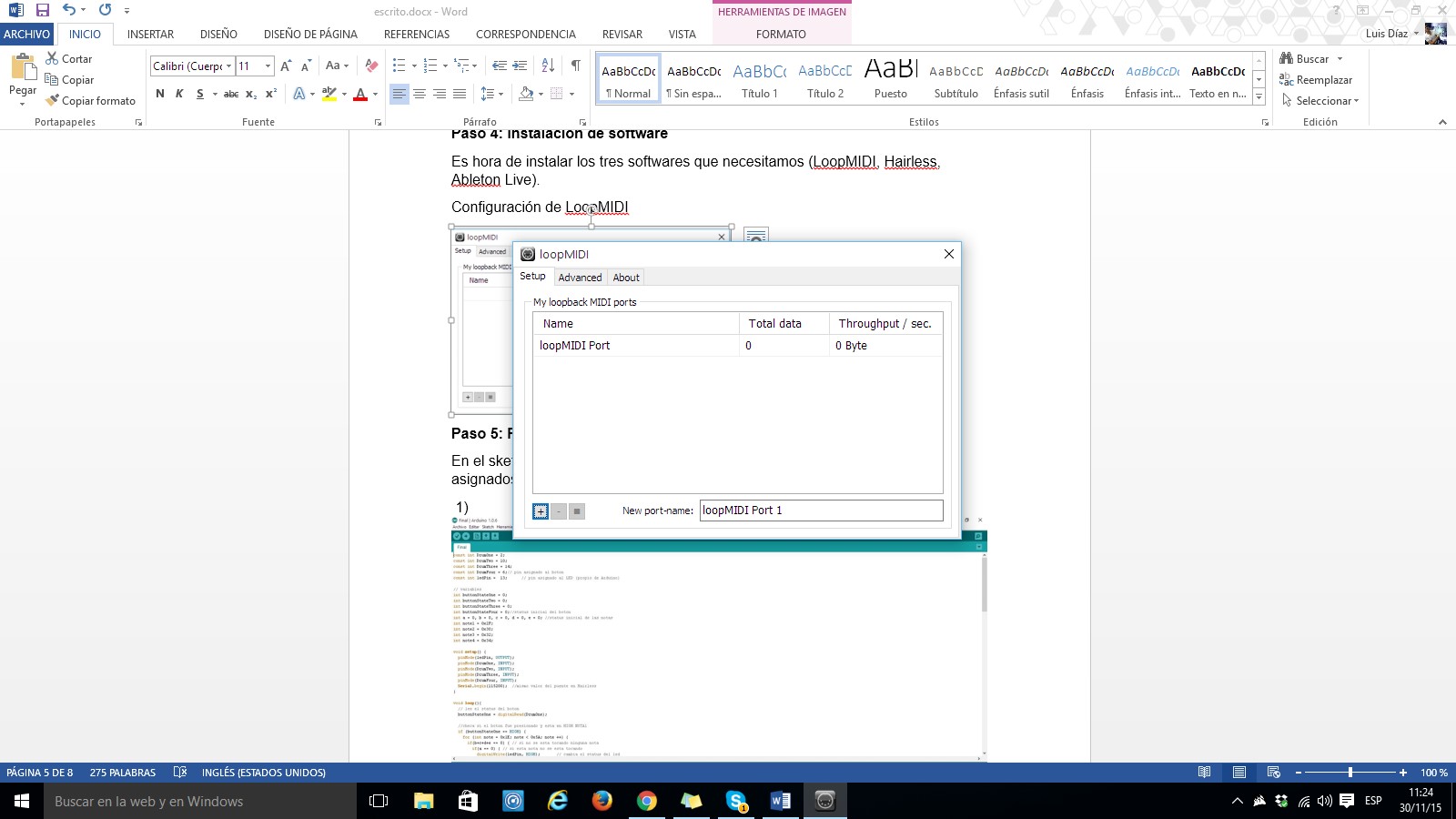Open the font size dropdown
Screen dimensions: 1456x819
pyautogui.click(x=268, y=66)
